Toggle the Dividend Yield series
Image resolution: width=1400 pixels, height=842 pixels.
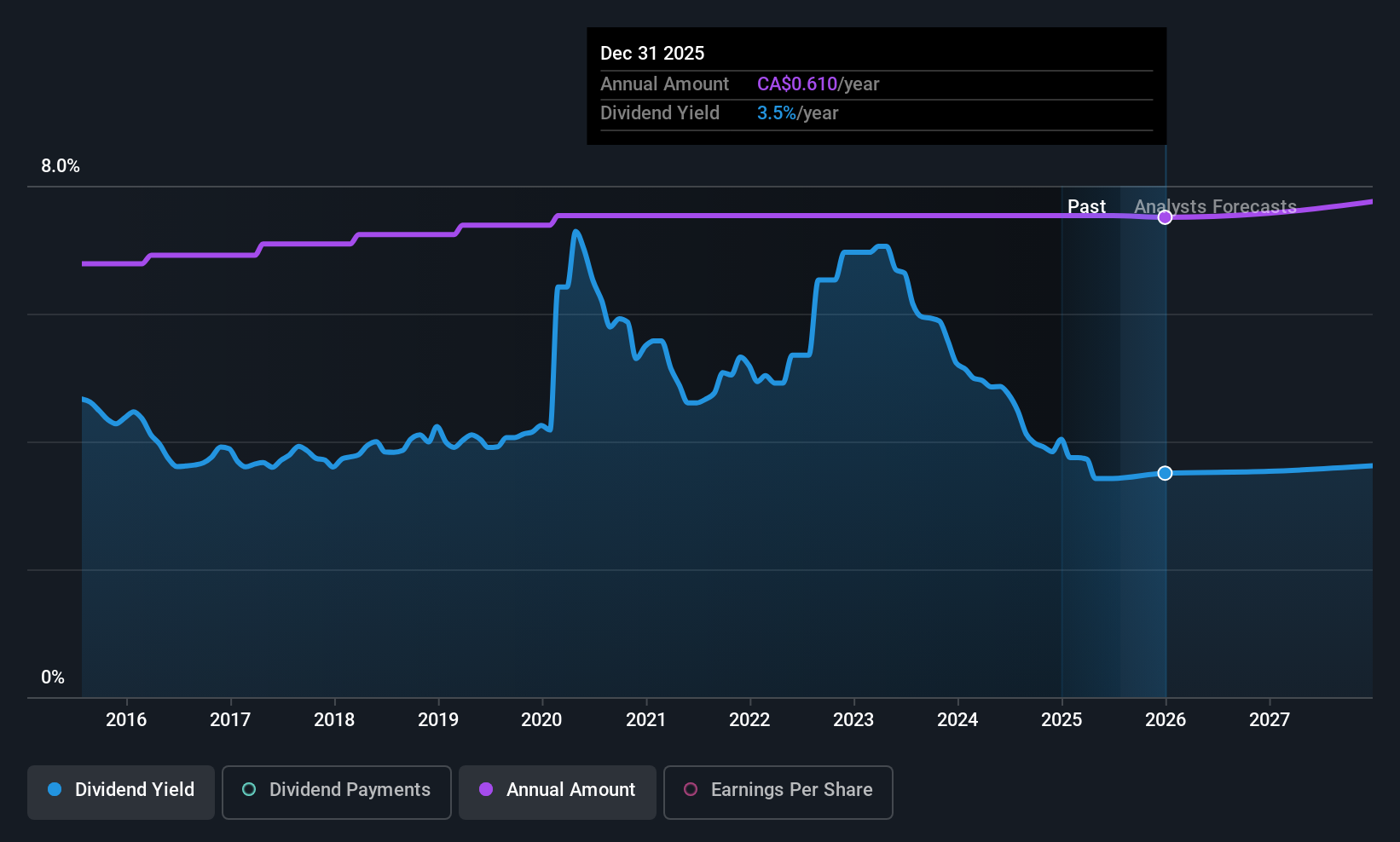121,793
